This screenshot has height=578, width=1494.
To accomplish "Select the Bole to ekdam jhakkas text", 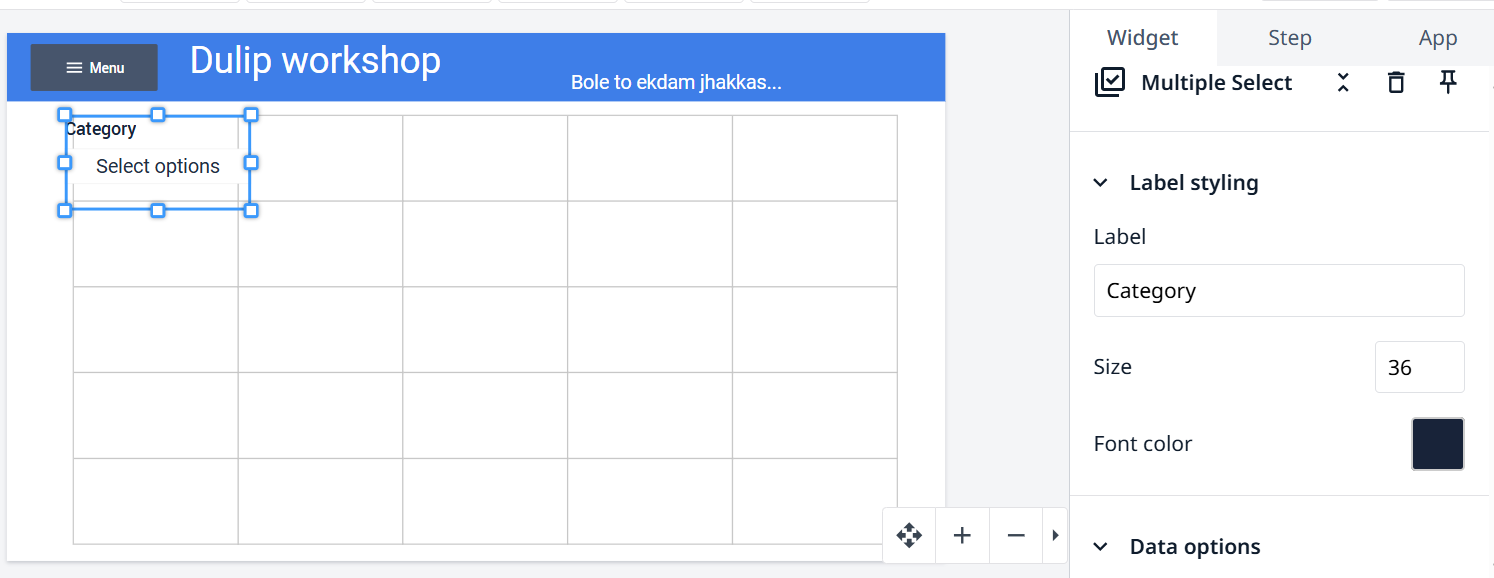I will click(676, 83).
